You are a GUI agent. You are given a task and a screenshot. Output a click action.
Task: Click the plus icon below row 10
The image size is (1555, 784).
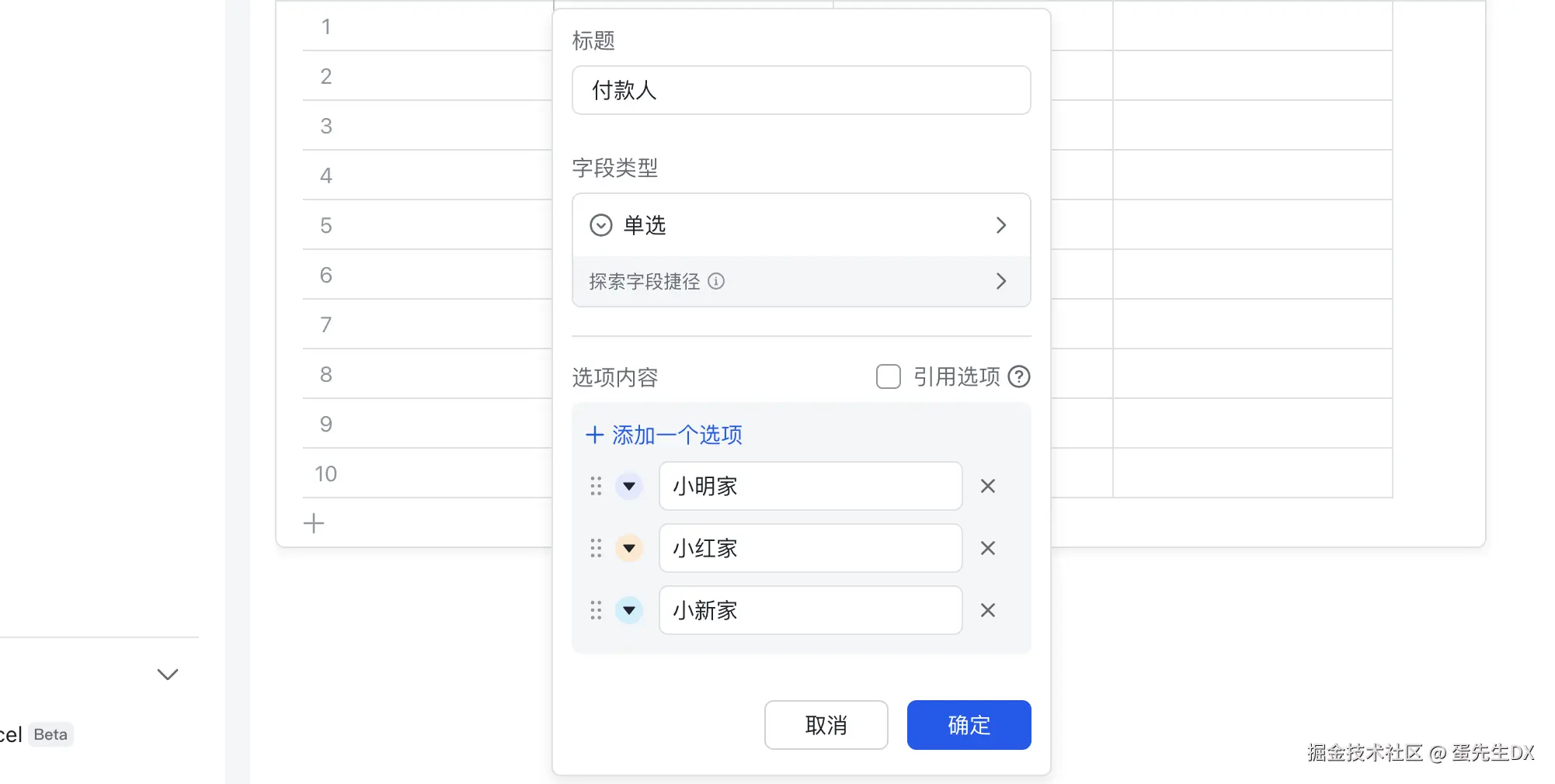314,523
